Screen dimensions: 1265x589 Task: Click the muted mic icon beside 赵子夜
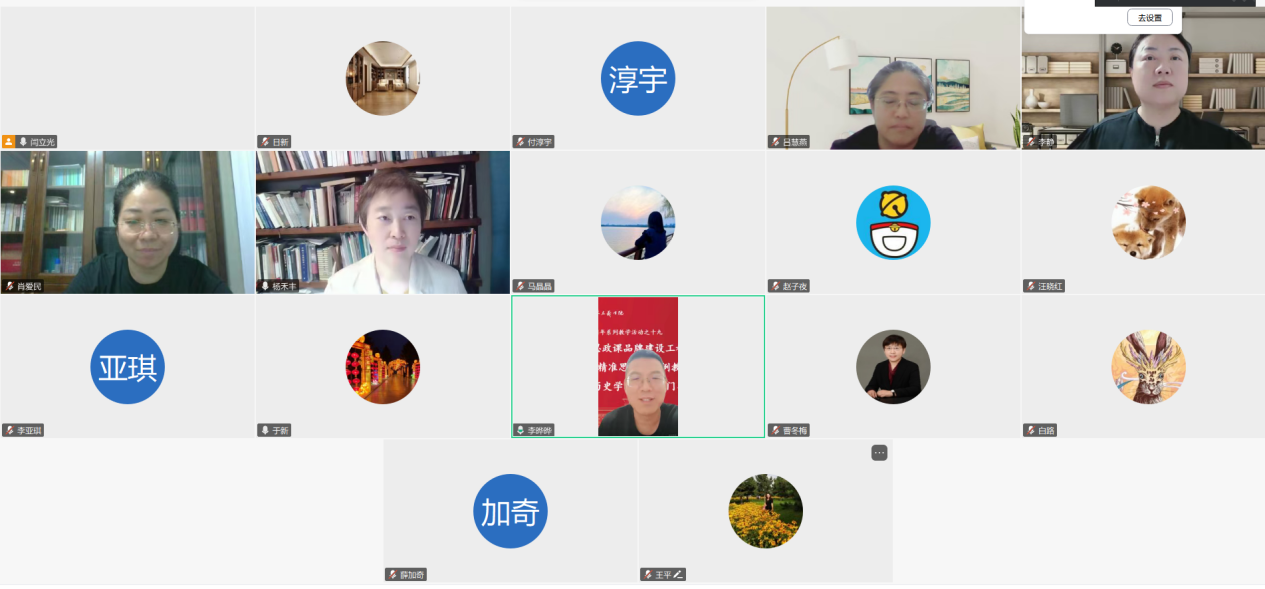776,286
